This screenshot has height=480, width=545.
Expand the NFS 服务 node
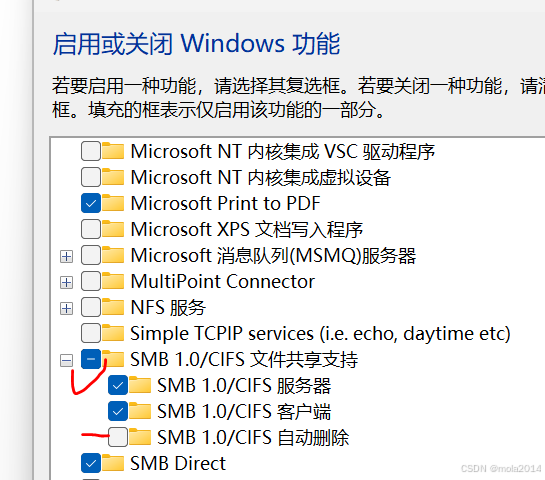[66, 308]
